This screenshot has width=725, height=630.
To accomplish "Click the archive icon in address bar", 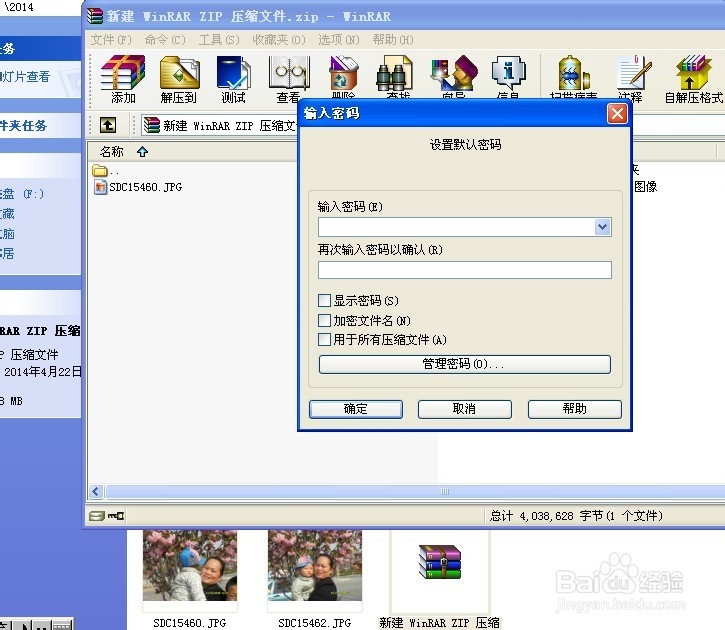I will pos(152,125).
